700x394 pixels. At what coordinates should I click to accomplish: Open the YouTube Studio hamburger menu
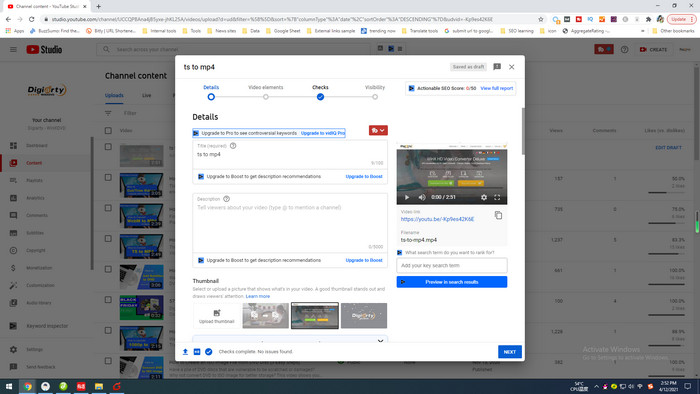pyautogui.click(x=13, y=50)
